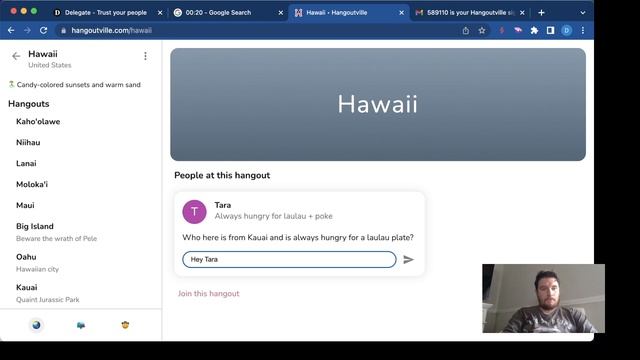Close the Google Search tab
The width and height of the screenshot is (640, 360).
click(281, 13)
